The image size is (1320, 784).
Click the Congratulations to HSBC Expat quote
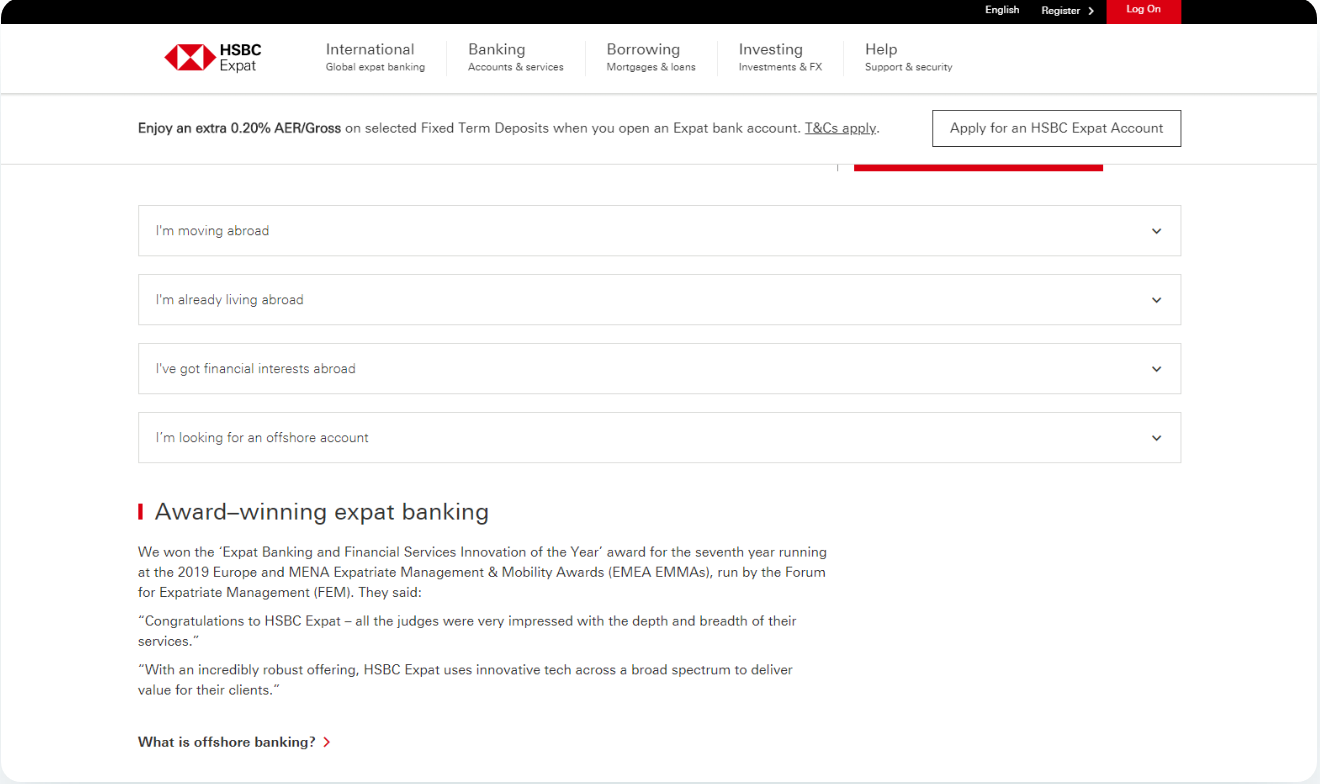point(467,631)
